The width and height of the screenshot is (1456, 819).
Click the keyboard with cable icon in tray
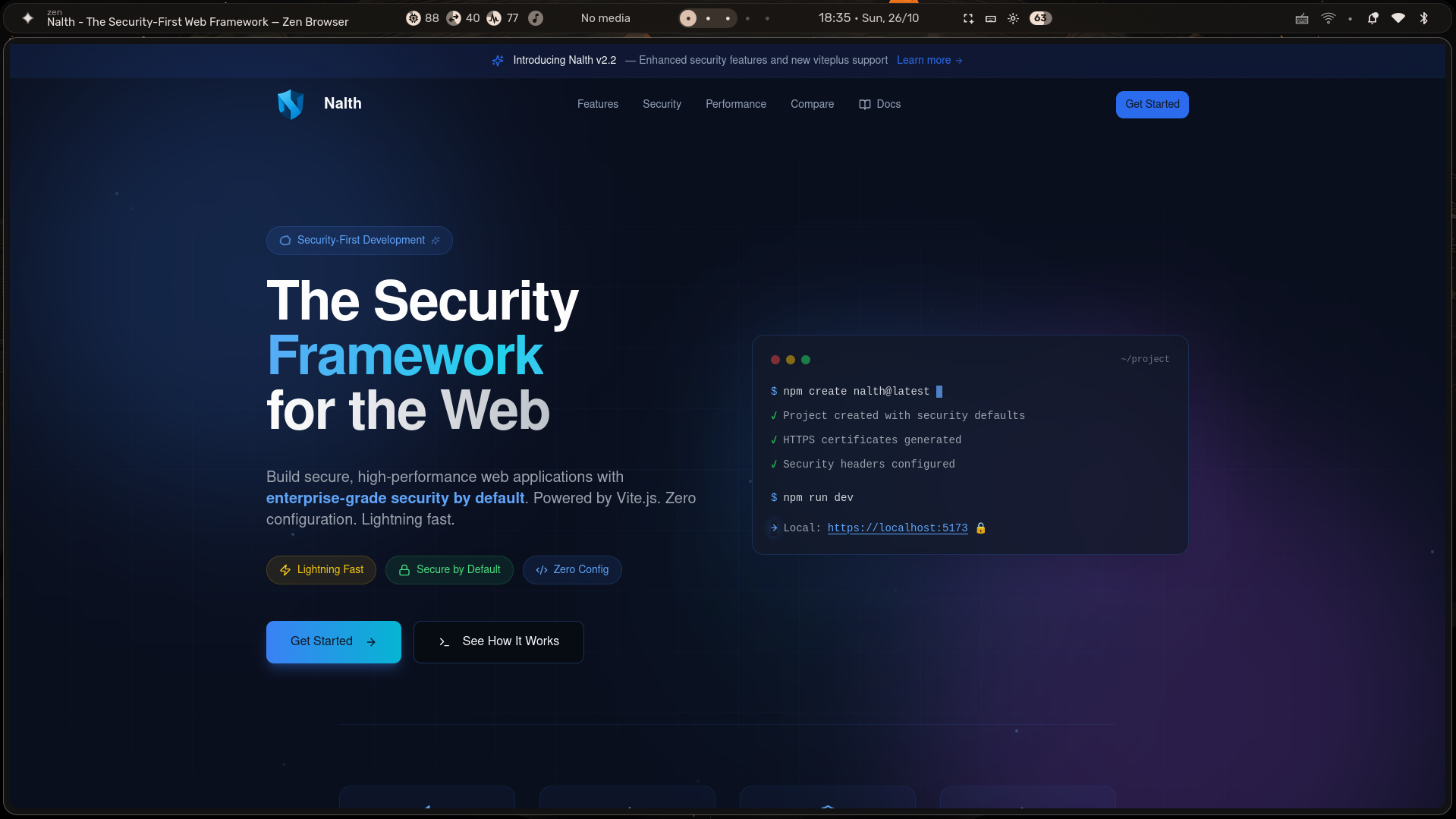point(1302,18)
